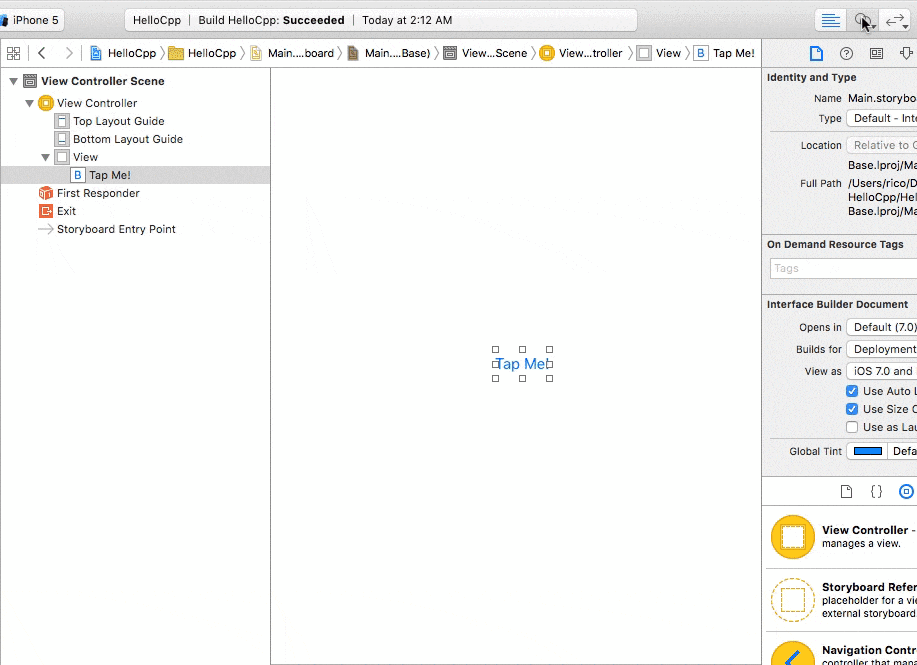Collapse the View item in the outline
Viewport: 917px width, 665px height.
tap(45, 156)
